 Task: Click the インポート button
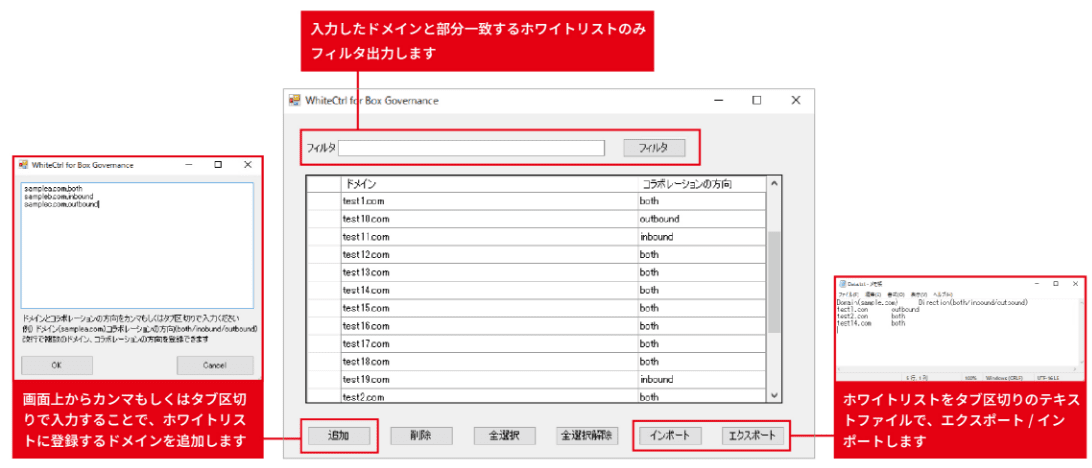click(667, 436)
